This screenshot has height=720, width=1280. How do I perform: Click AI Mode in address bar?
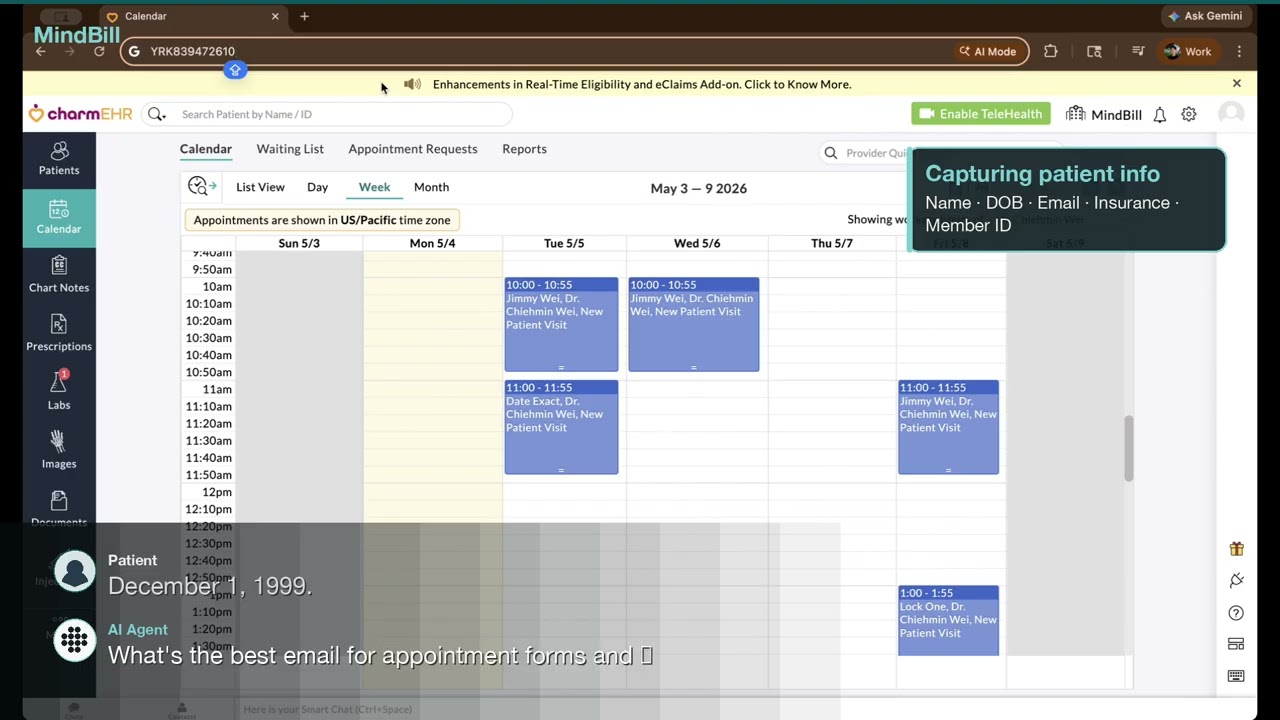coord(988,52)
